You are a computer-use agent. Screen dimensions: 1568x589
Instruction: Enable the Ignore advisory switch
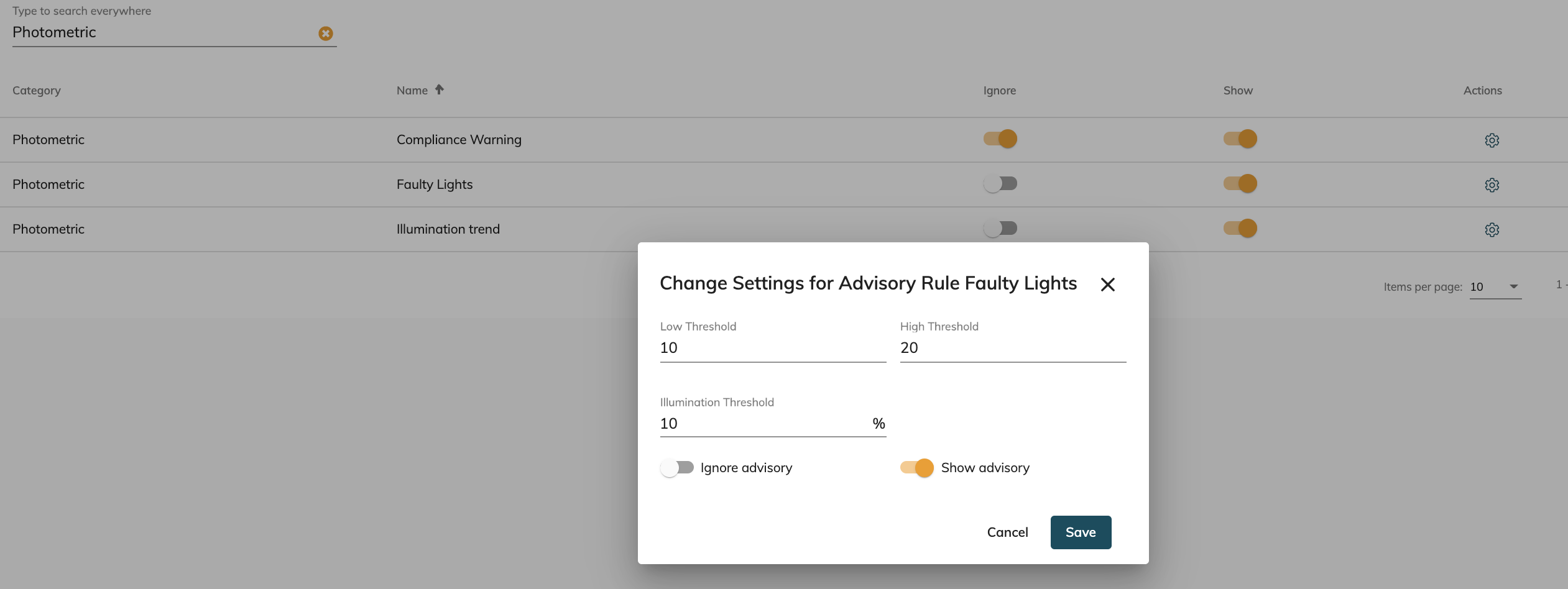[676, 468]
